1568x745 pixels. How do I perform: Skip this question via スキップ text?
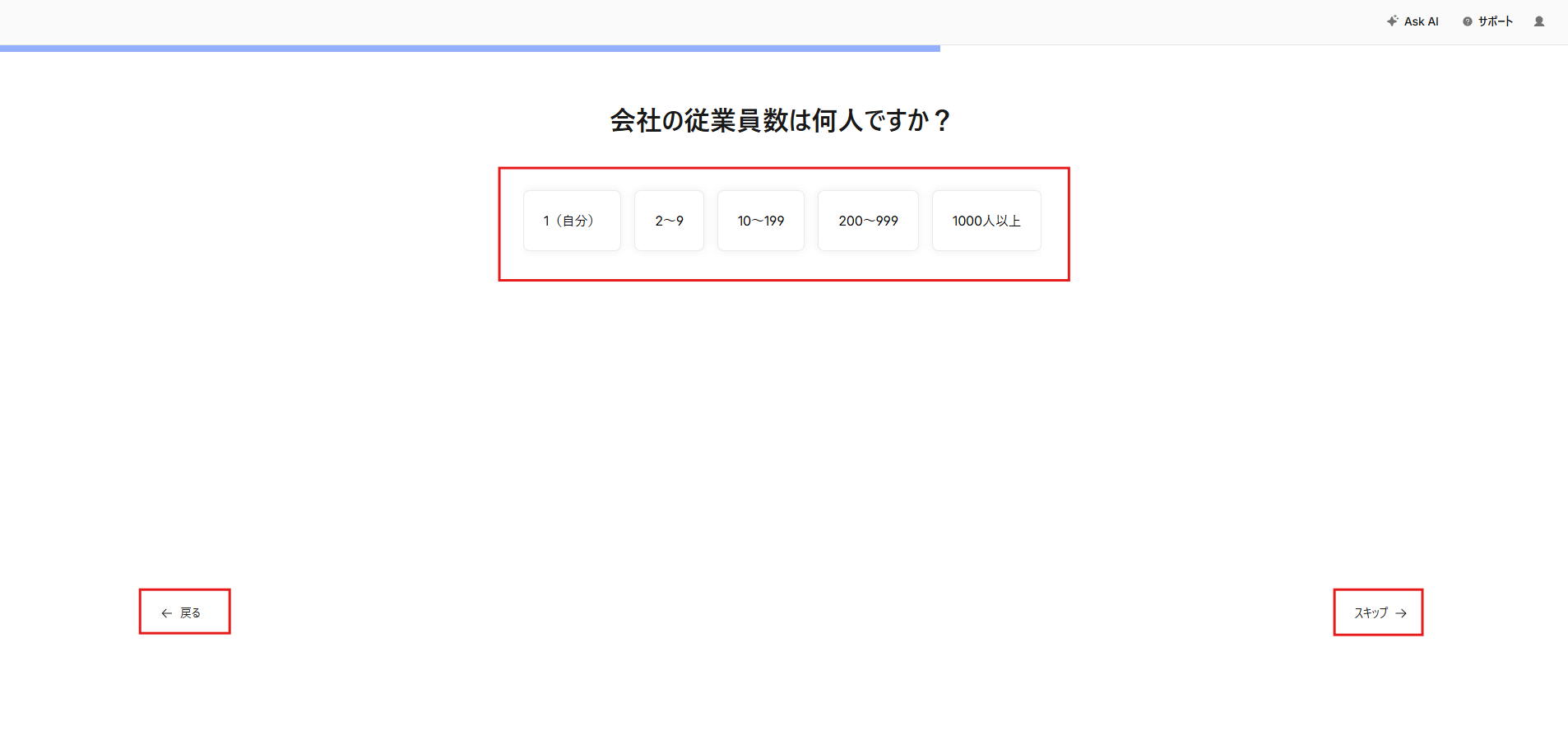[x=1371, y=613]
